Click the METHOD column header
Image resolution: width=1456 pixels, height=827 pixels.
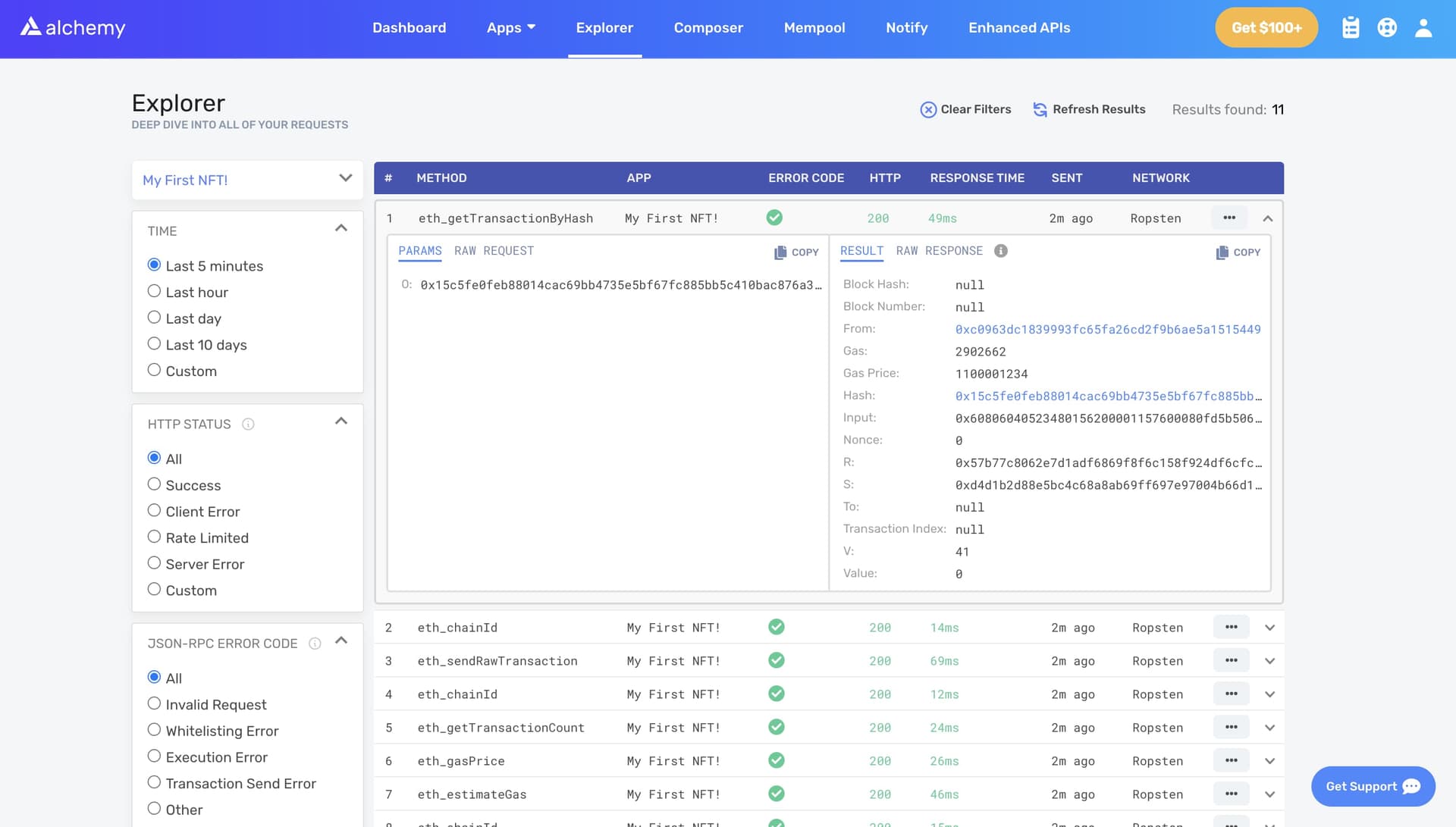[x=442, y=178]
